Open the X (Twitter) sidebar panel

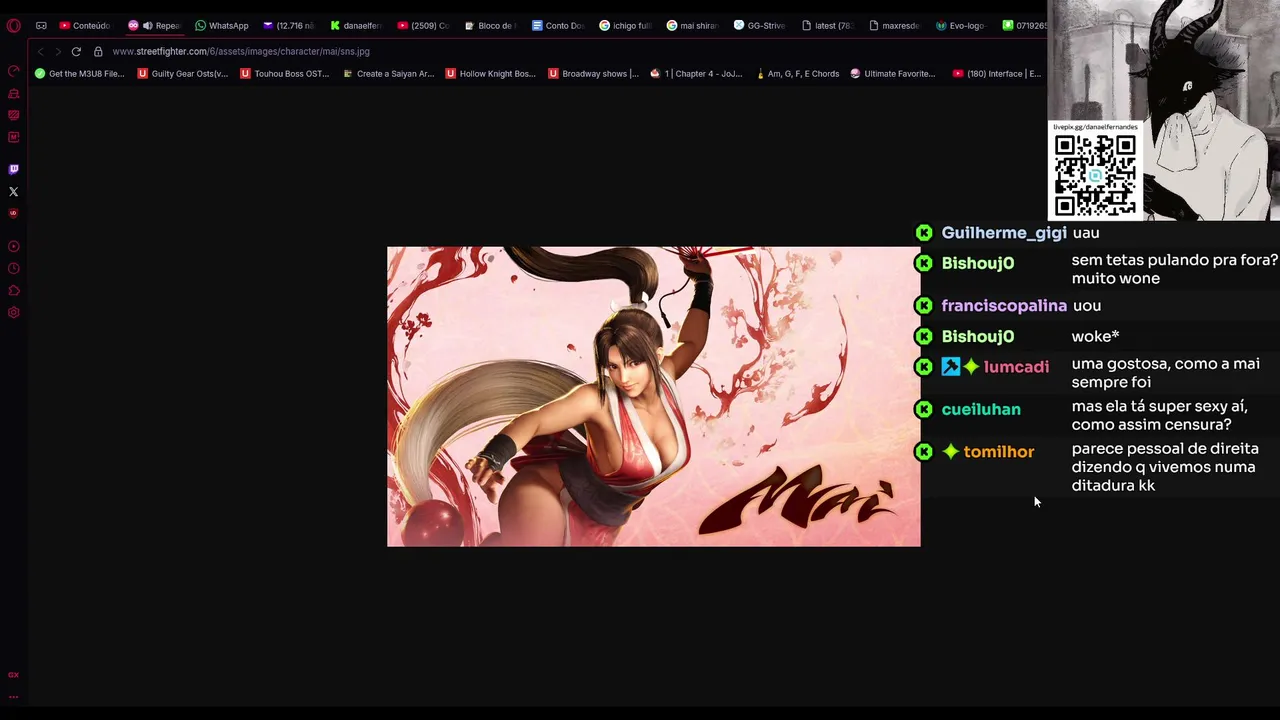click(13, 191)
